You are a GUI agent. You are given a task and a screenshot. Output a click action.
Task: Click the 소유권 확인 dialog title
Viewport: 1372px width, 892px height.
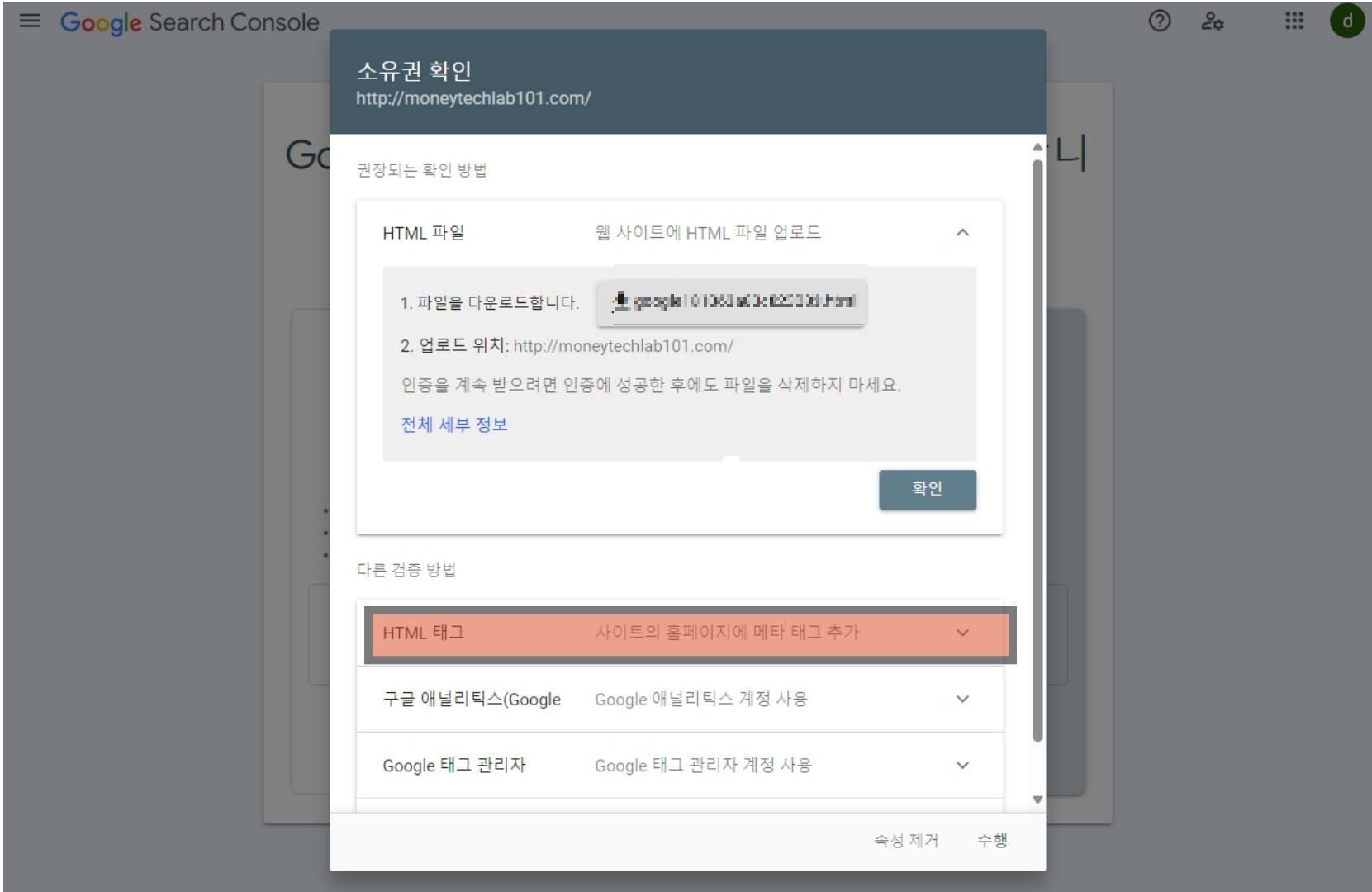click(414, 71)
